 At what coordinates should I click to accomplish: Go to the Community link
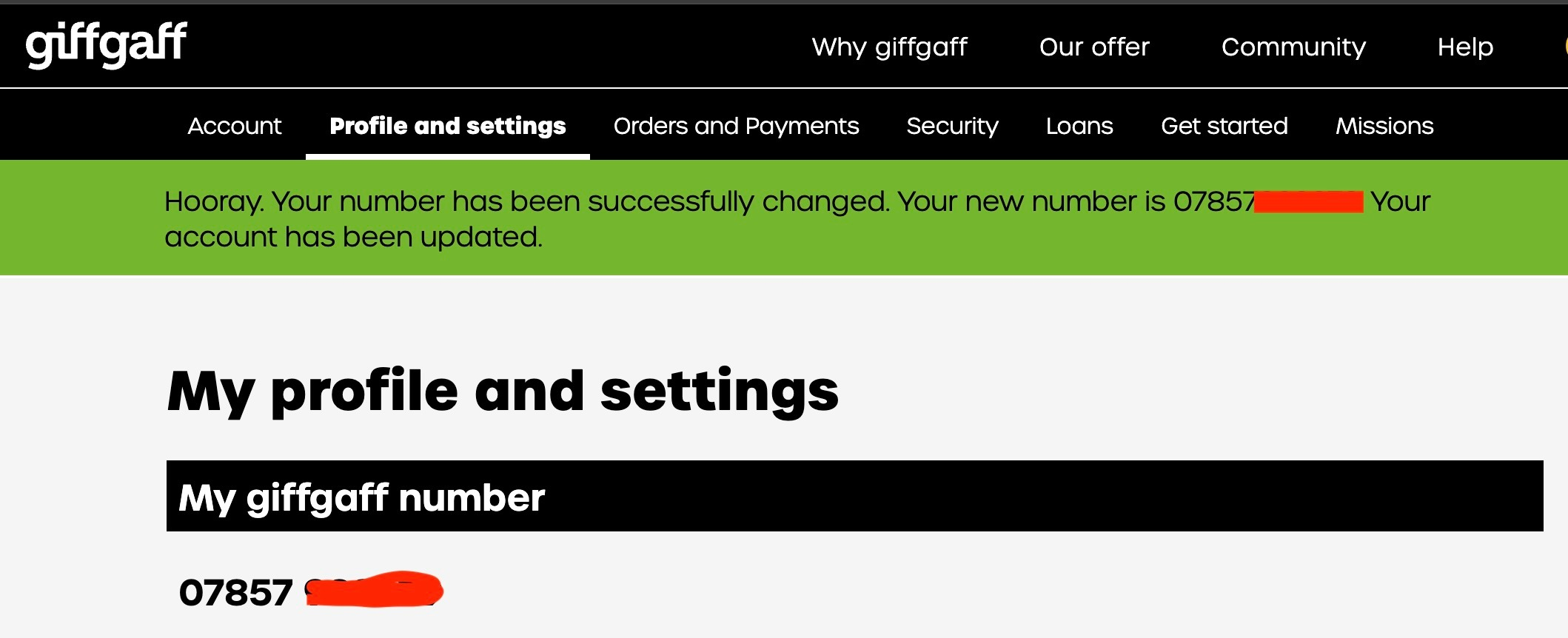[x=1293, y=47]
